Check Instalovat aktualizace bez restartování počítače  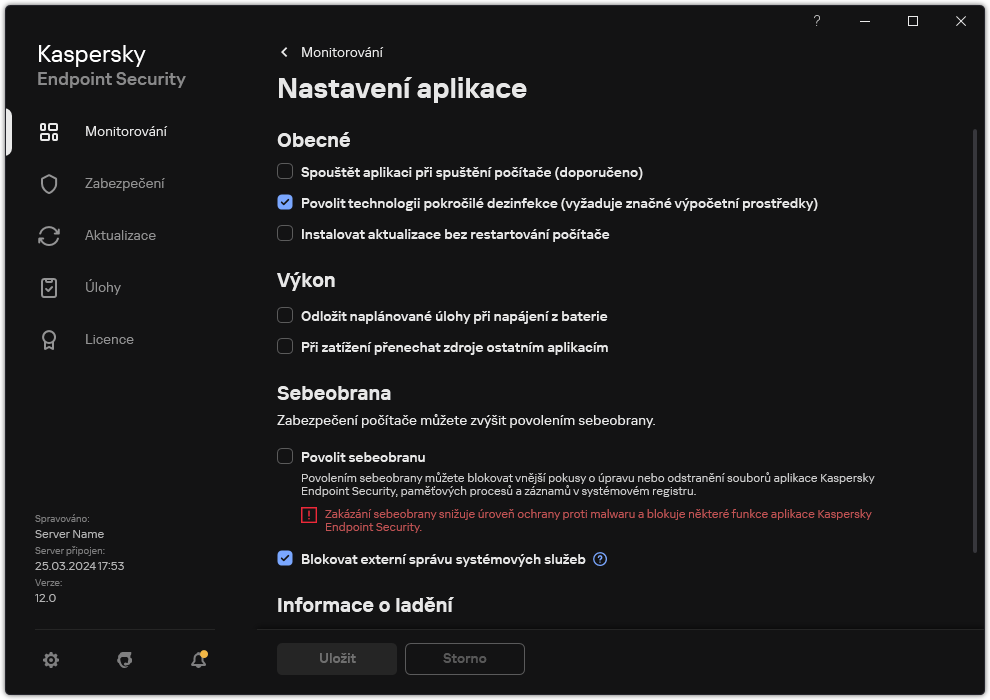coord(283,234)
